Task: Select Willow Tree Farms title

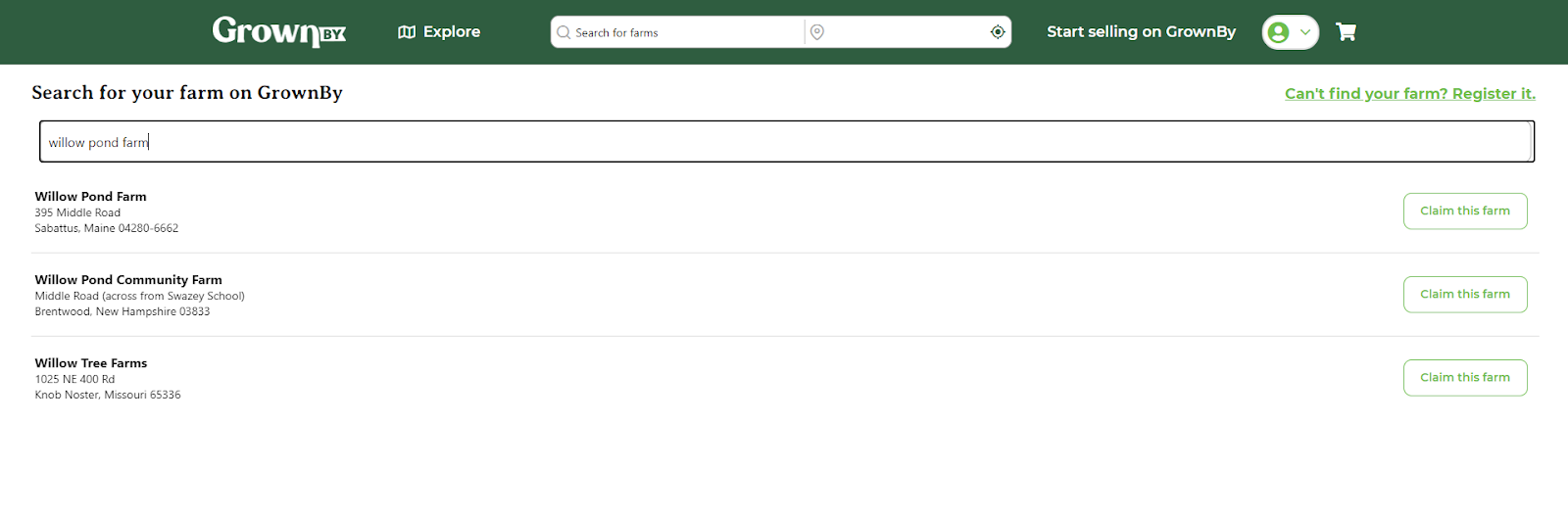Action: (x=91, y=362)
